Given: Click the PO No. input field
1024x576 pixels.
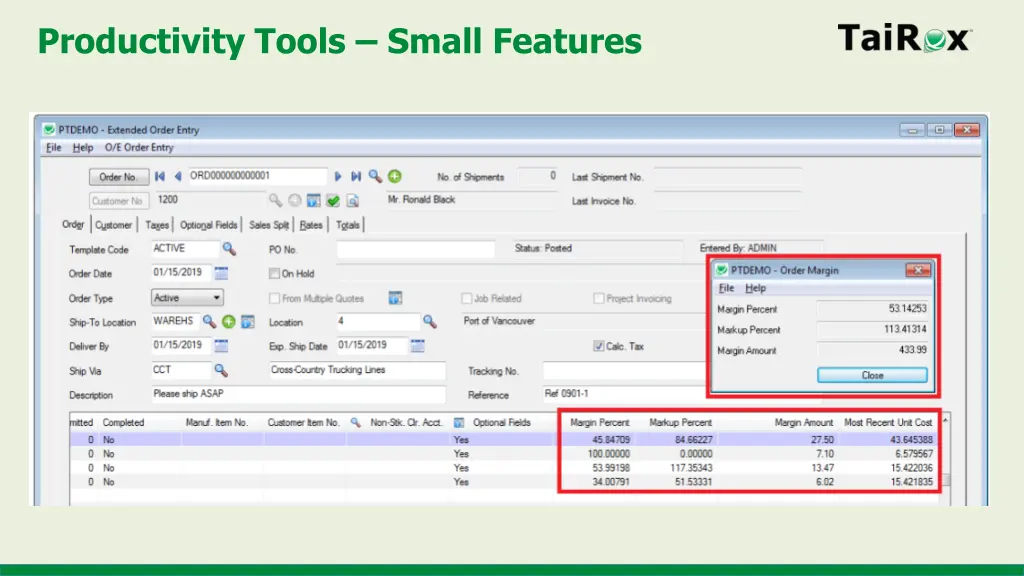Looking at the screenshot, I should coord(415,249).
